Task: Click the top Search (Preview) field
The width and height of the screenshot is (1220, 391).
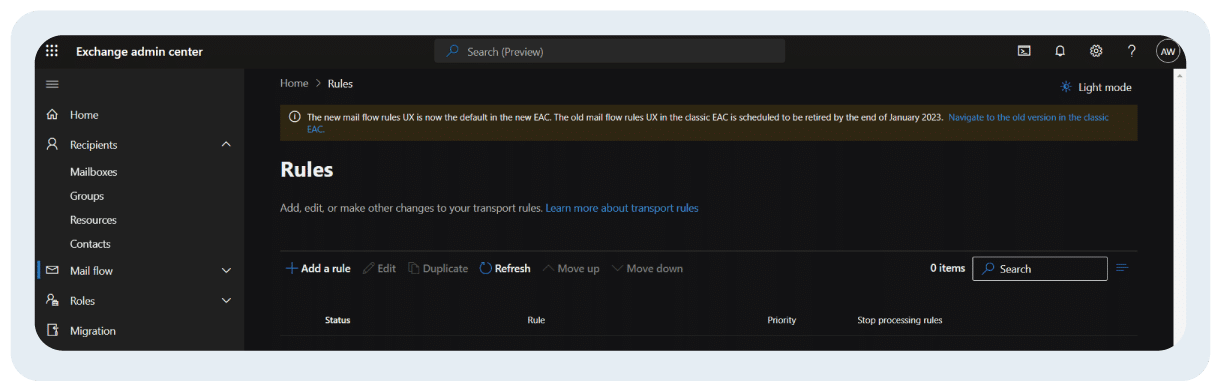Action: point(610,51)
